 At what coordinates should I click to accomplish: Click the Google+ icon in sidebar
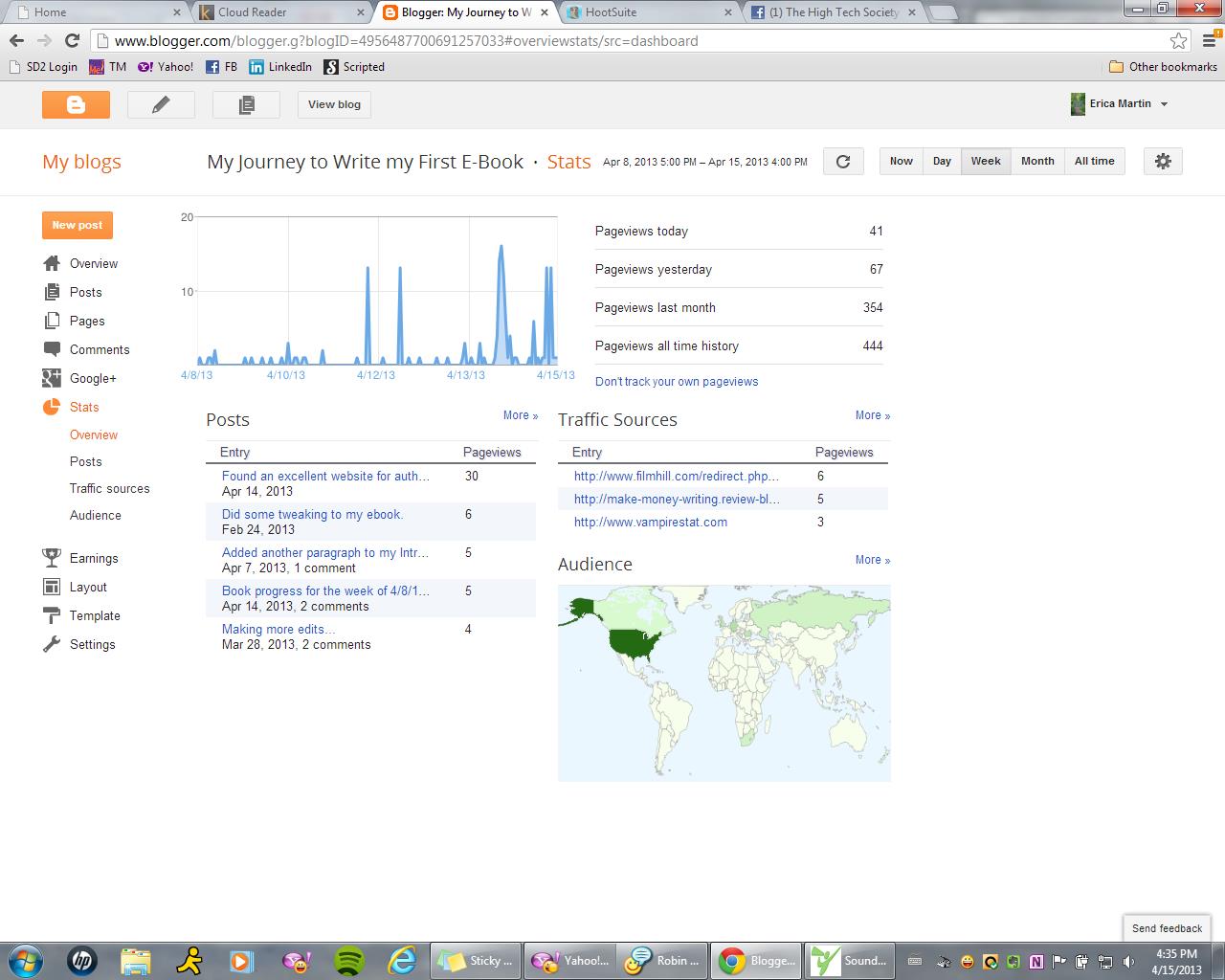click(x=52, y=378)
